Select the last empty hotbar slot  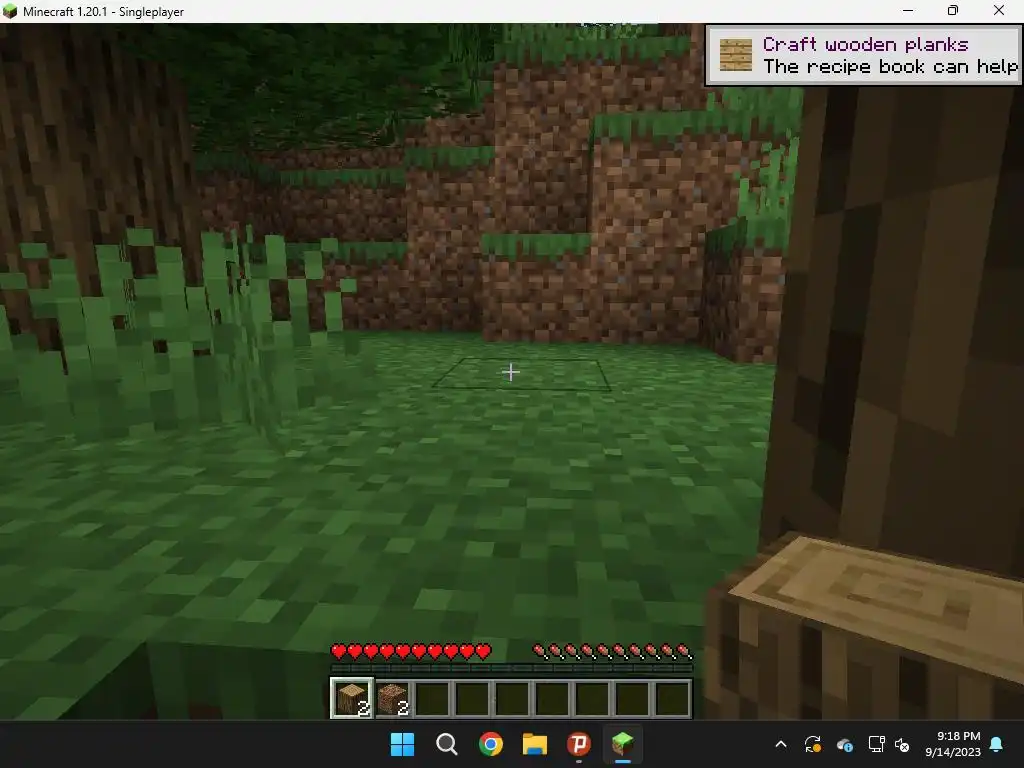[673, 699]
